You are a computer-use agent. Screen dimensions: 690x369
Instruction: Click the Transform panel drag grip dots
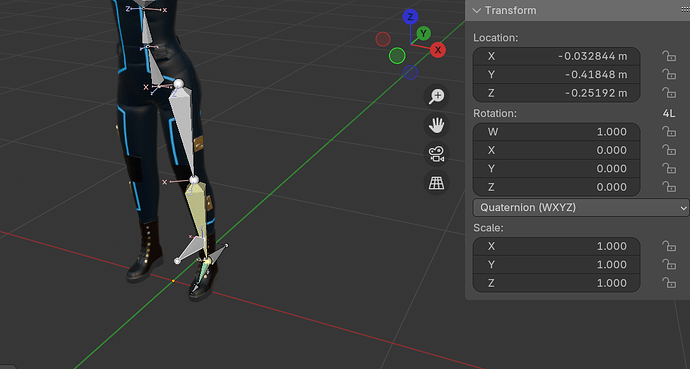(685, 10)
